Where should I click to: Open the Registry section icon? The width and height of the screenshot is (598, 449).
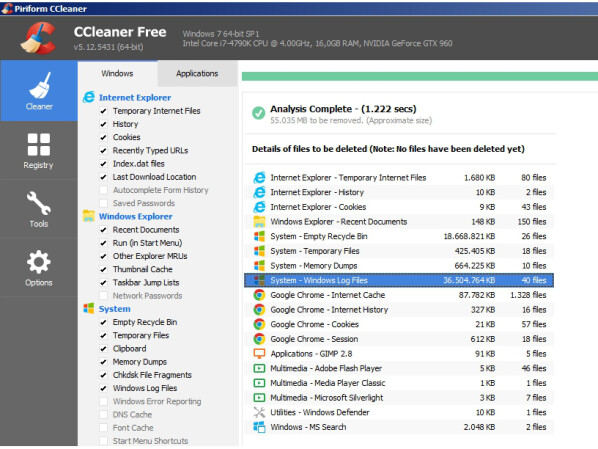[39, 145]
